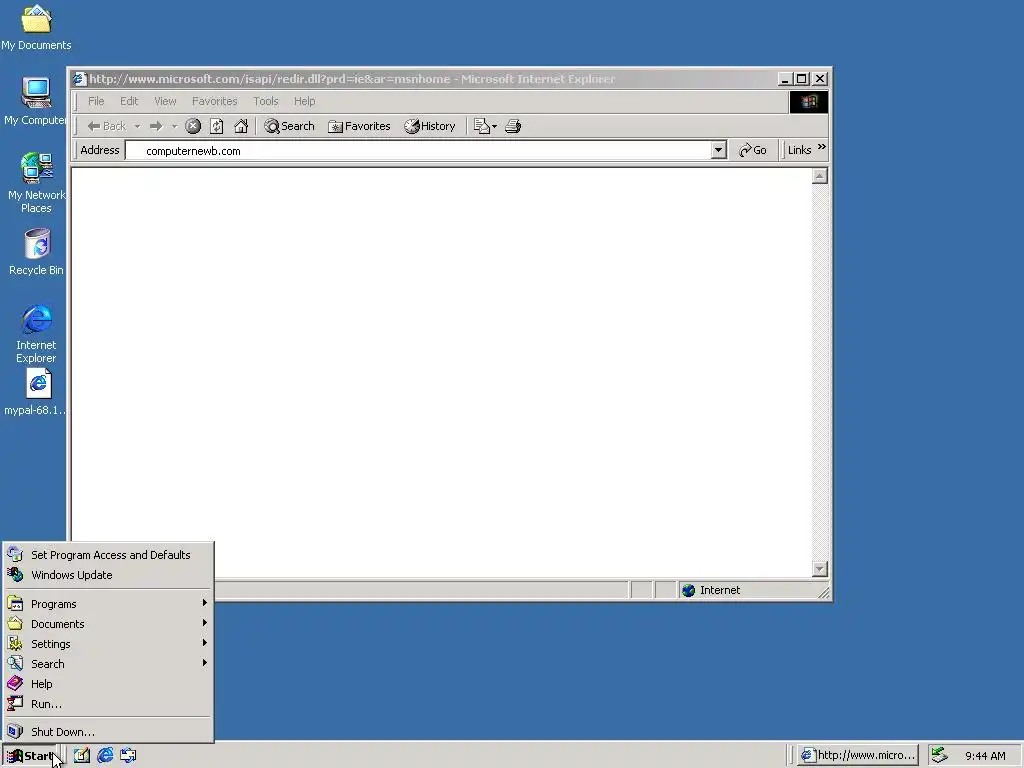This screenshot has height=768, width=1024.
Task: Click the Mail toolbar icon
Action: (485, 126)
